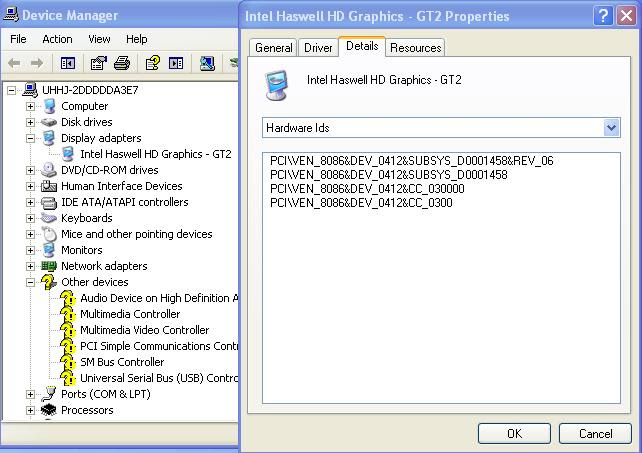This screenshot has height=453, width=642.
Task: Select the Human Interface Devices icon
Action: pyautogui.click(x=49, y=186)
